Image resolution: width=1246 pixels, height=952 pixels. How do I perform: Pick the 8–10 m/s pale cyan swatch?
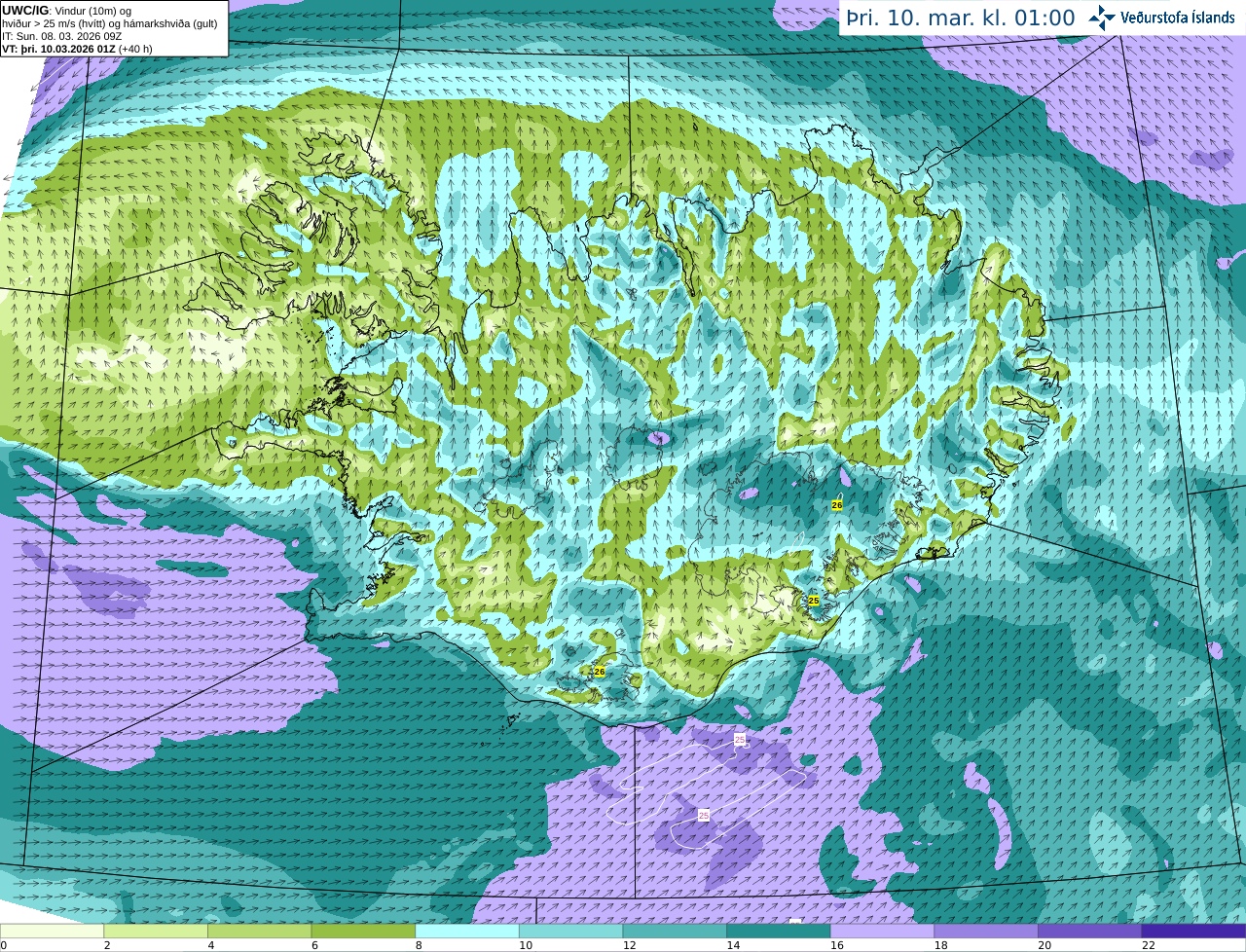[x=467, y=931]
